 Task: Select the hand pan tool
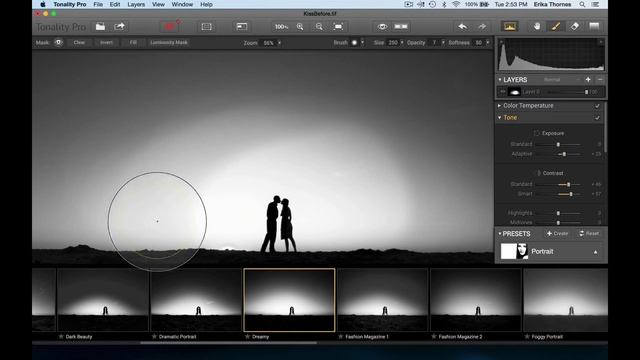[x=537, y=27]
